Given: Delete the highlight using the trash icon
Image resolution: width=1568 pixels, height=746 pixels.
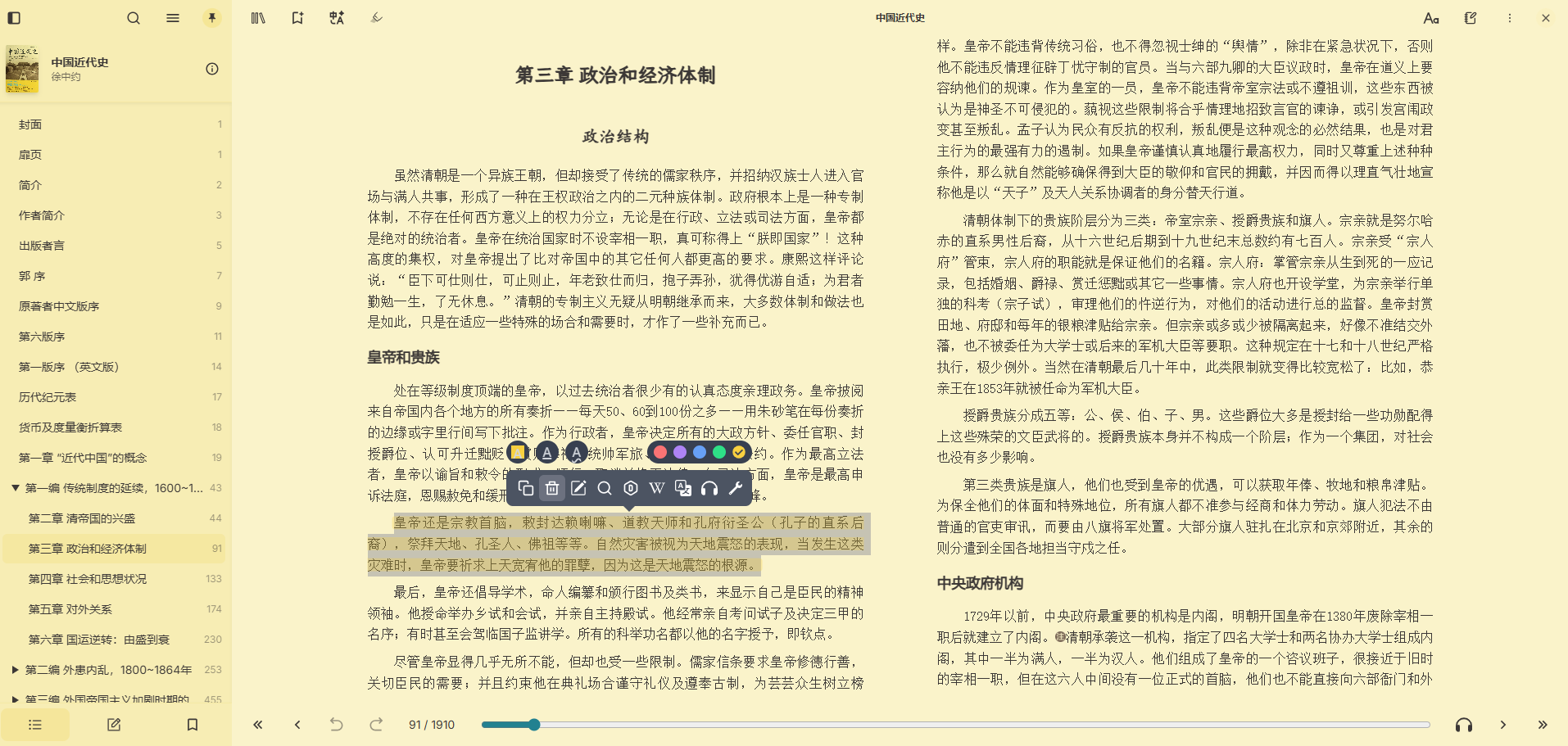Looking at the screenshot, I should (x=552, y=489).
